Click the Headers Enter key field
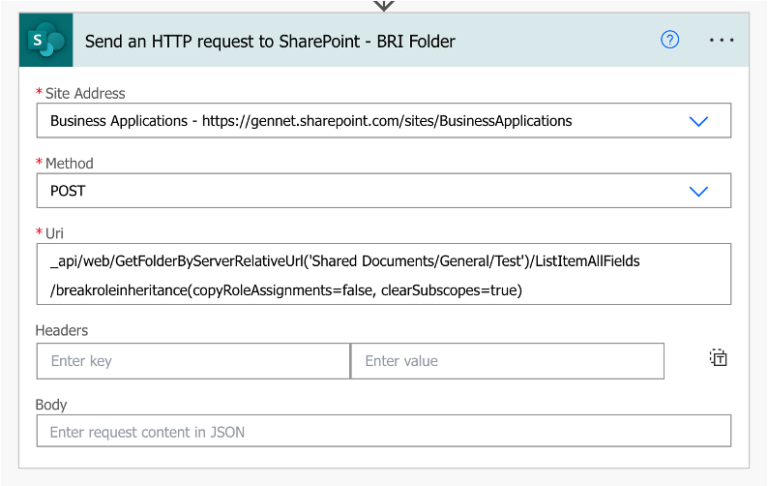The width and height of the screenshot is (768, 486). (193, 361)
